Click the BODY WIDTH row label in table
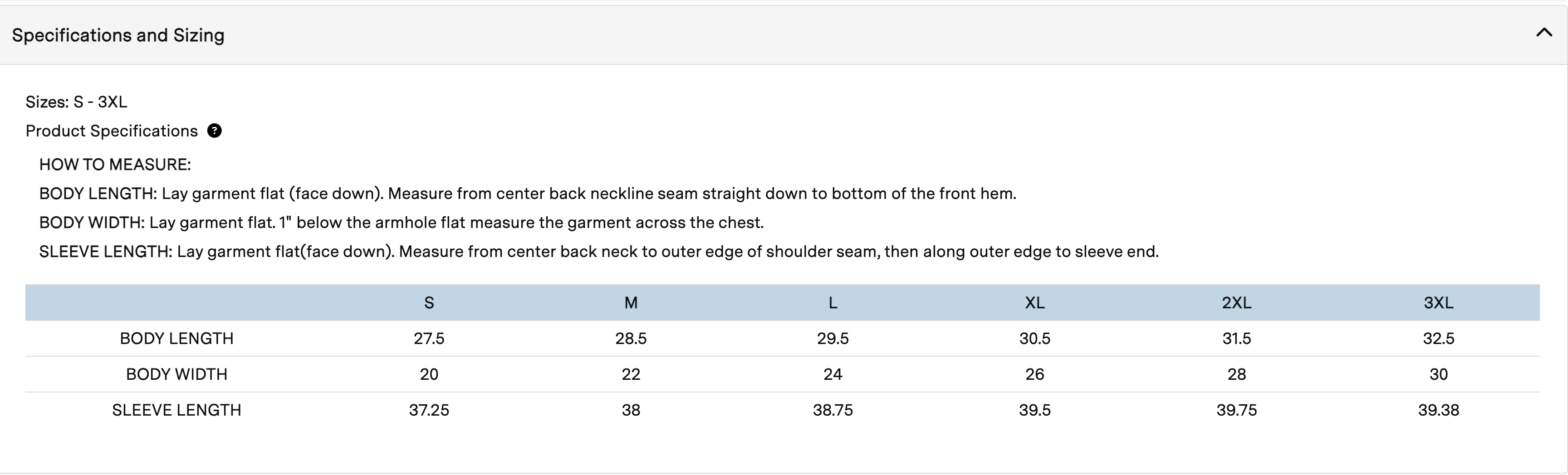This screenshot has height=475, width=1568. (176, 374)
